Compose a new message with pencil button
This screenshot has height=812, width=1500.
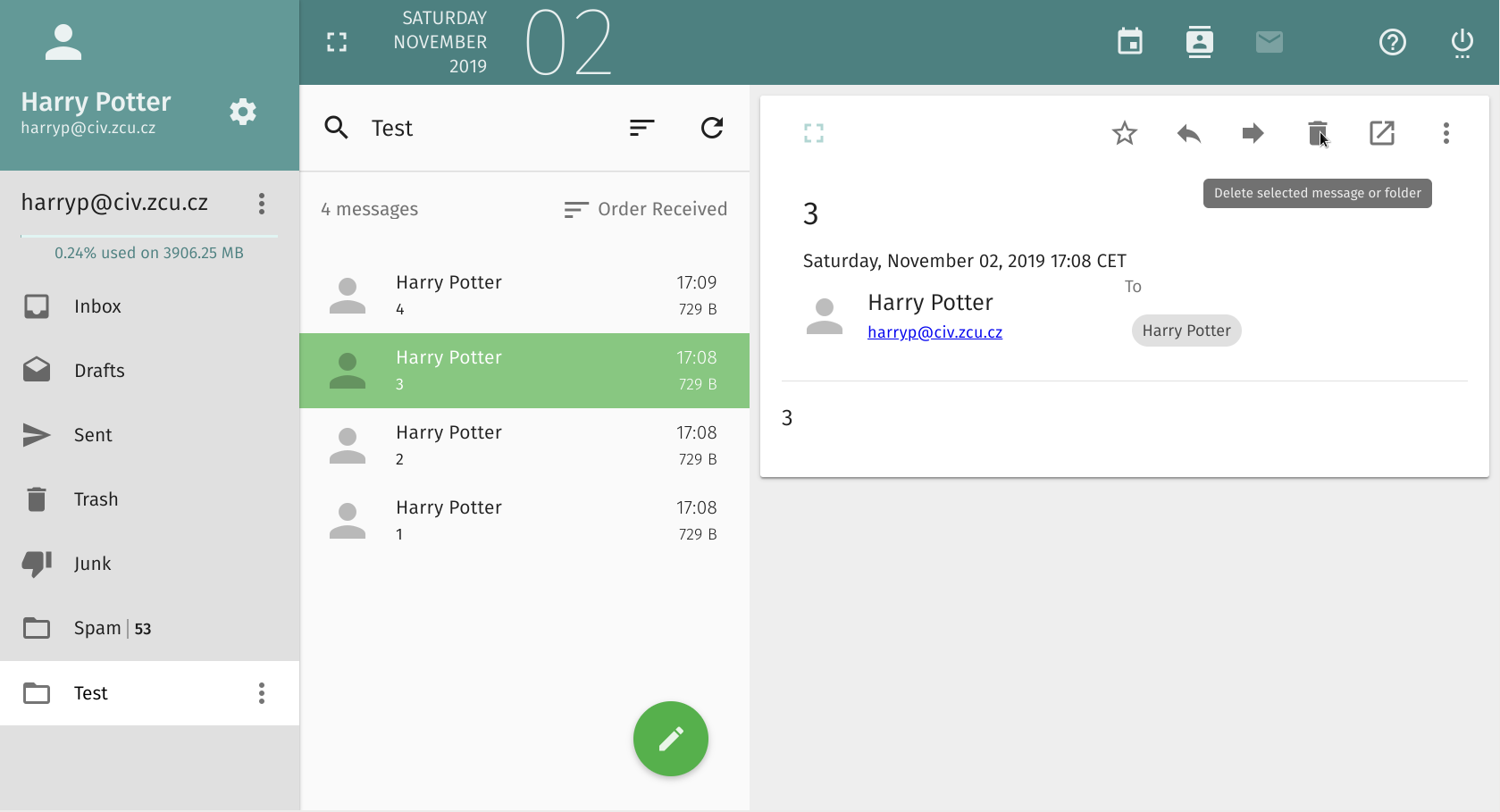(x=670, y=739)
